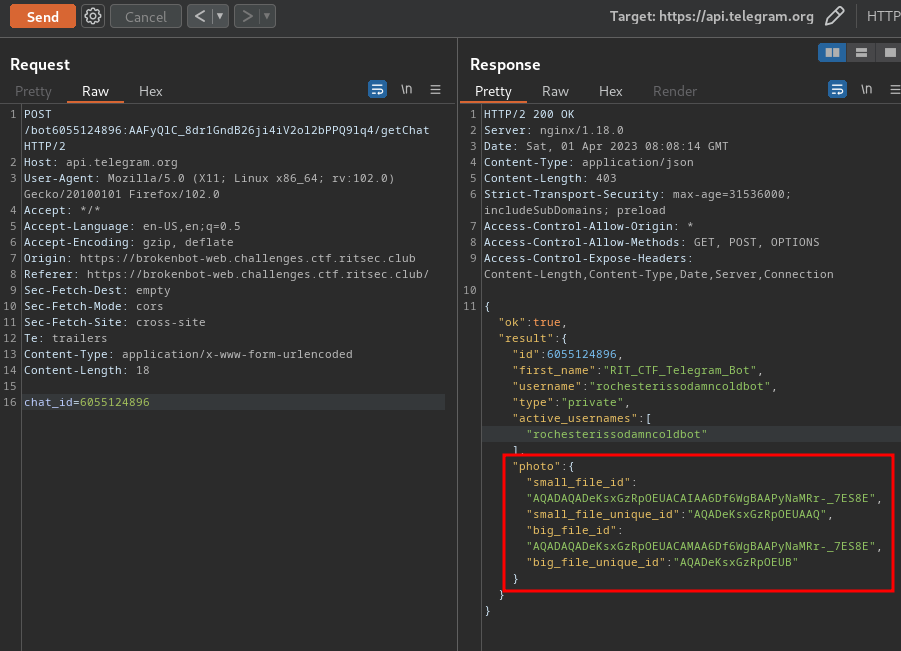Click the "type":"private" JSON line
901x651 pixels.
571,402
